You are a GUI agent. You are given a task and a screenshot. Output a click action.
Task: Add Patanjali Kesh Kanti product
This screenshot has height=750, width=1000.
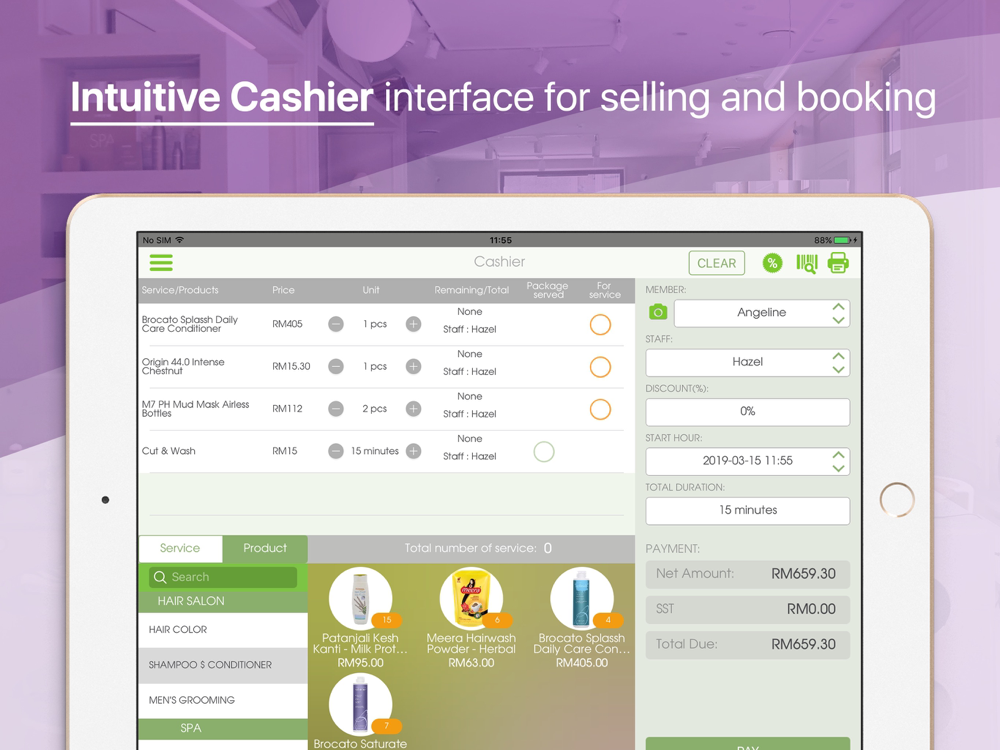[360, 598]
